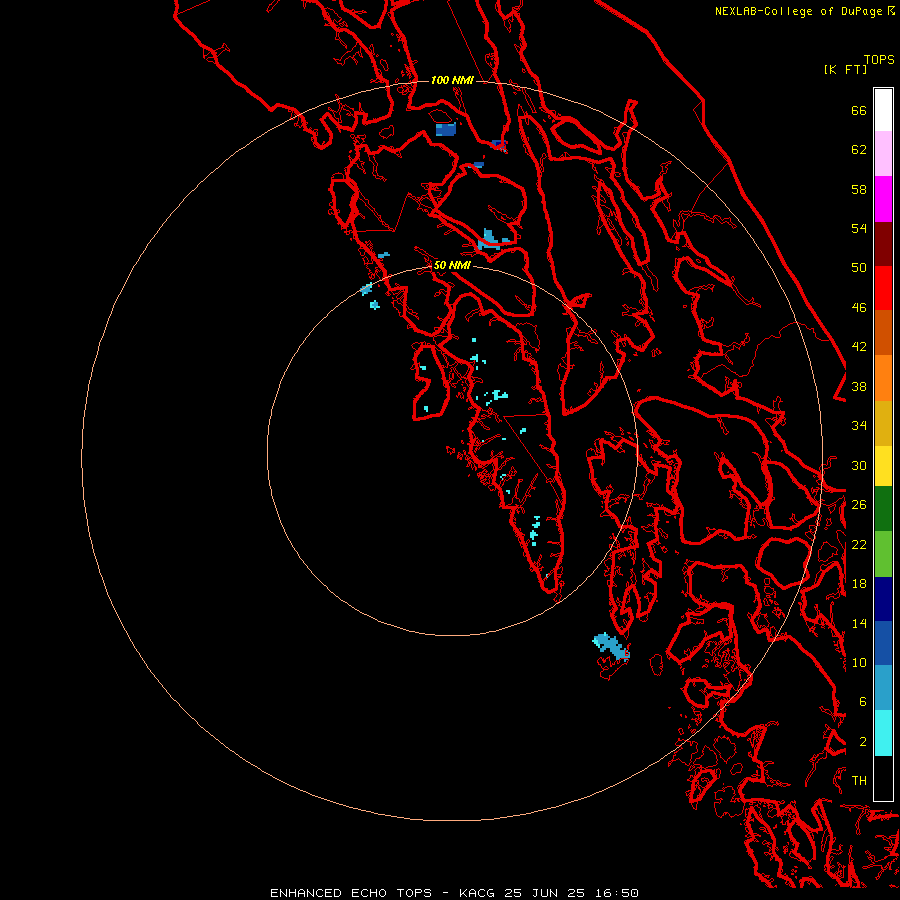
Task: Click the "18" legend value
Action: [x=859, y=584]
